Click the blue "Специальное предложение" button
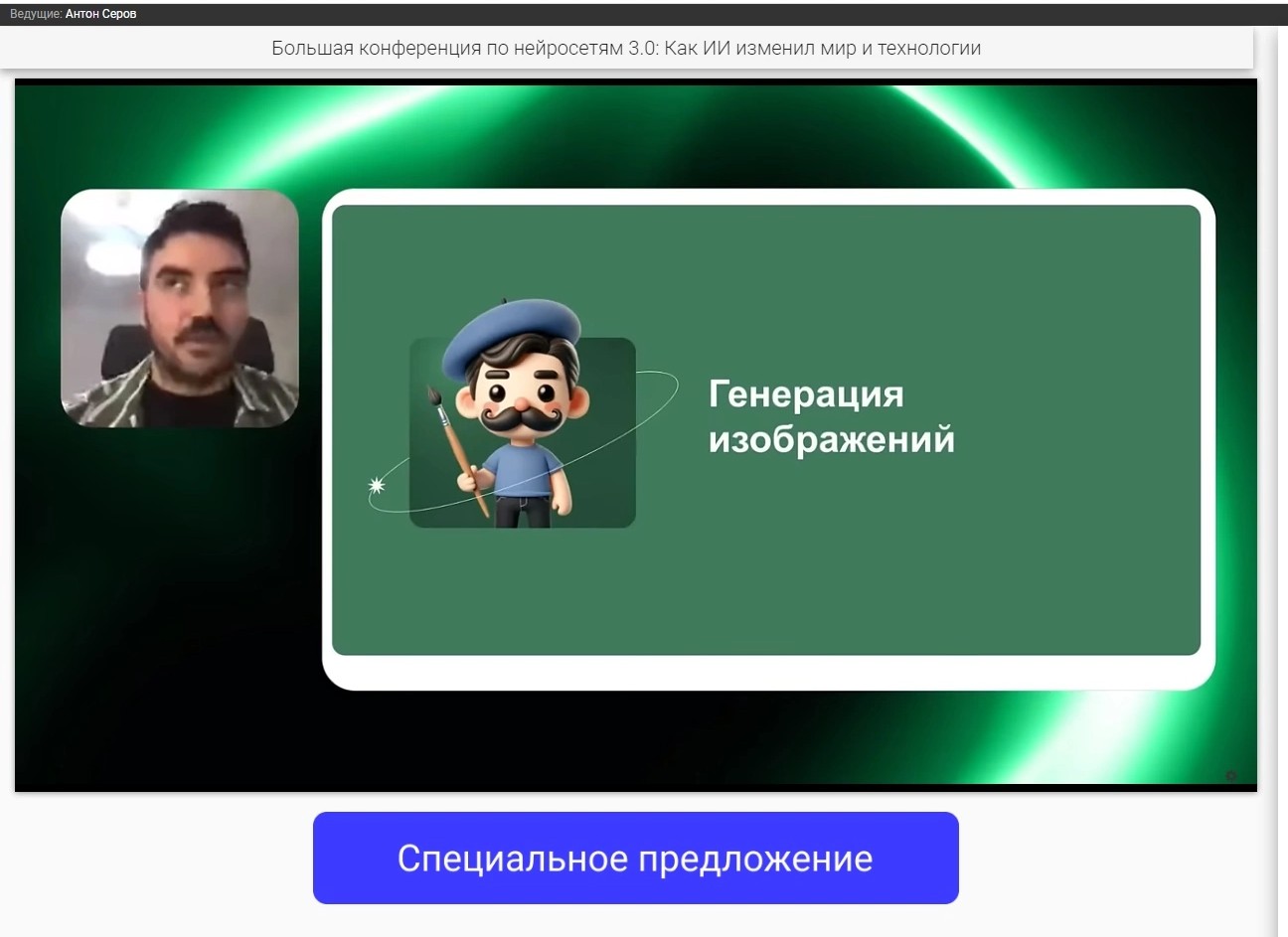The width and height of the screenshot is (1288, 937). tap(635, 858)
